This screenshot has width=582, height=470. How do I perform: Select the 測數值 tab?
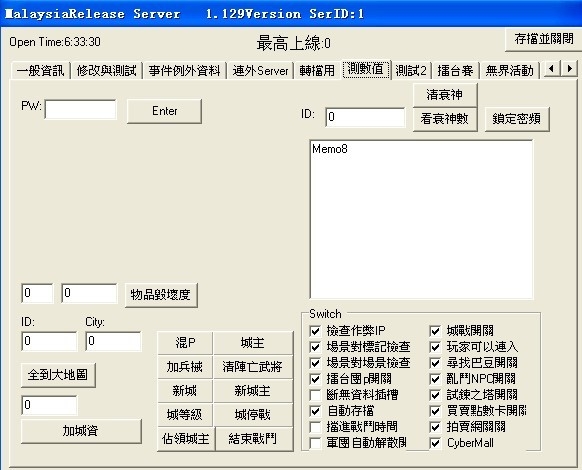tap(366, 69)
